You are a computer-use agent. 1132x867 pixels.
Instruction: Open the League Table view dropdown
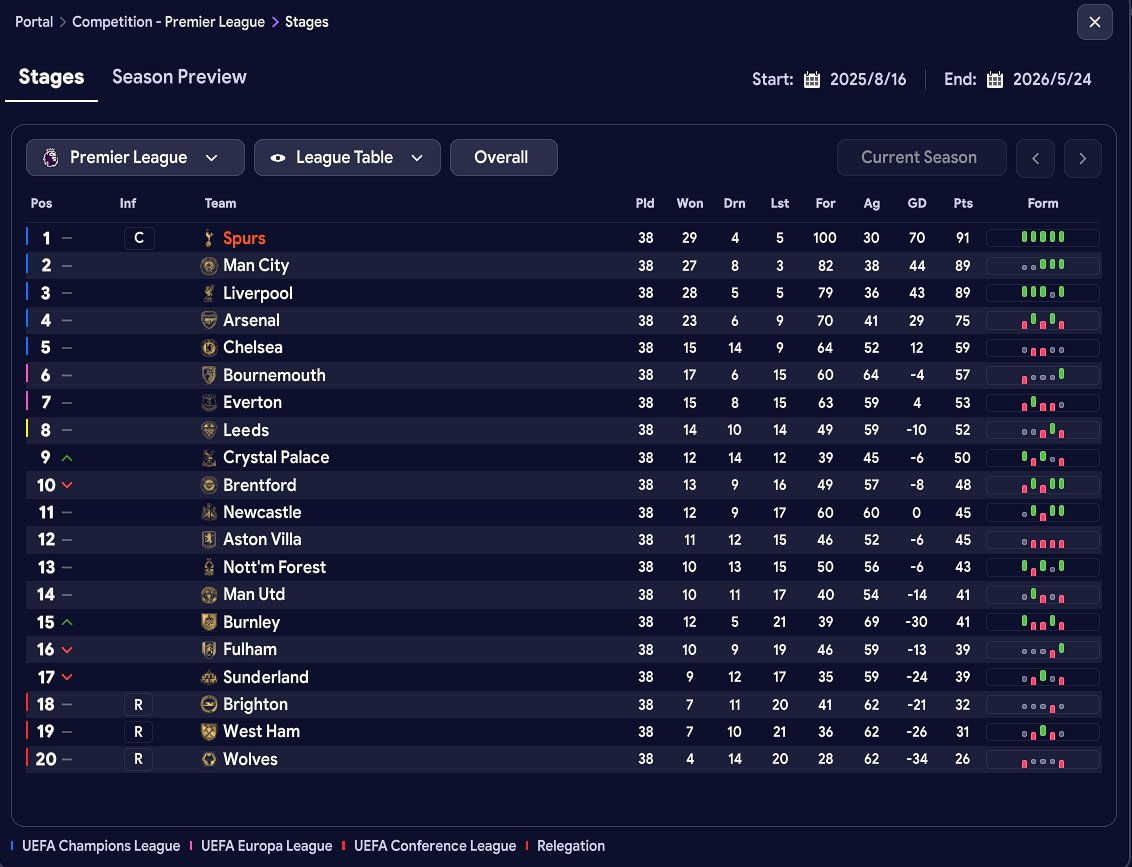[x=347, y=158]
